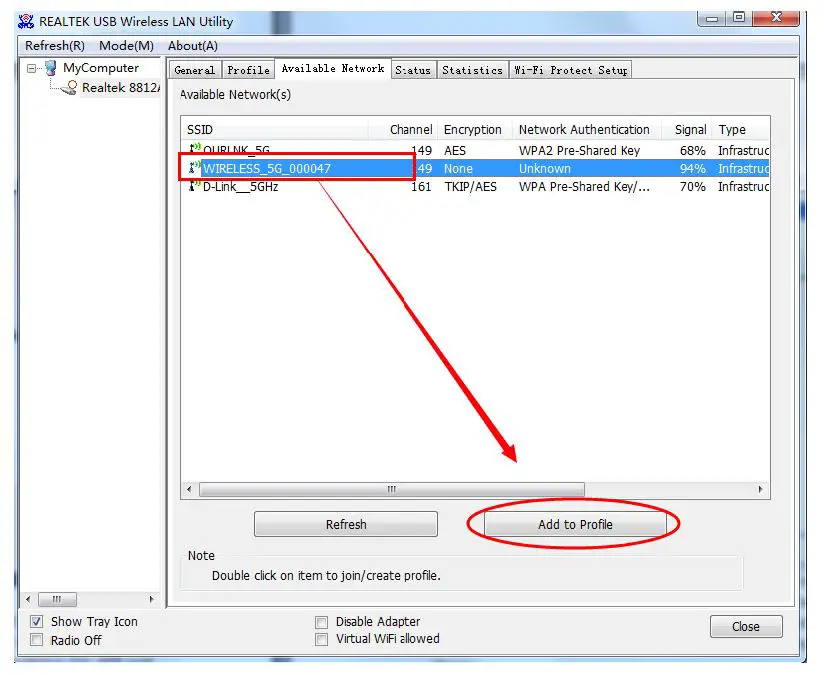The width and height of the screenshot is (824, 675).
Task: Click the tree panel scroll left arrow
Action: click(28, 599)
